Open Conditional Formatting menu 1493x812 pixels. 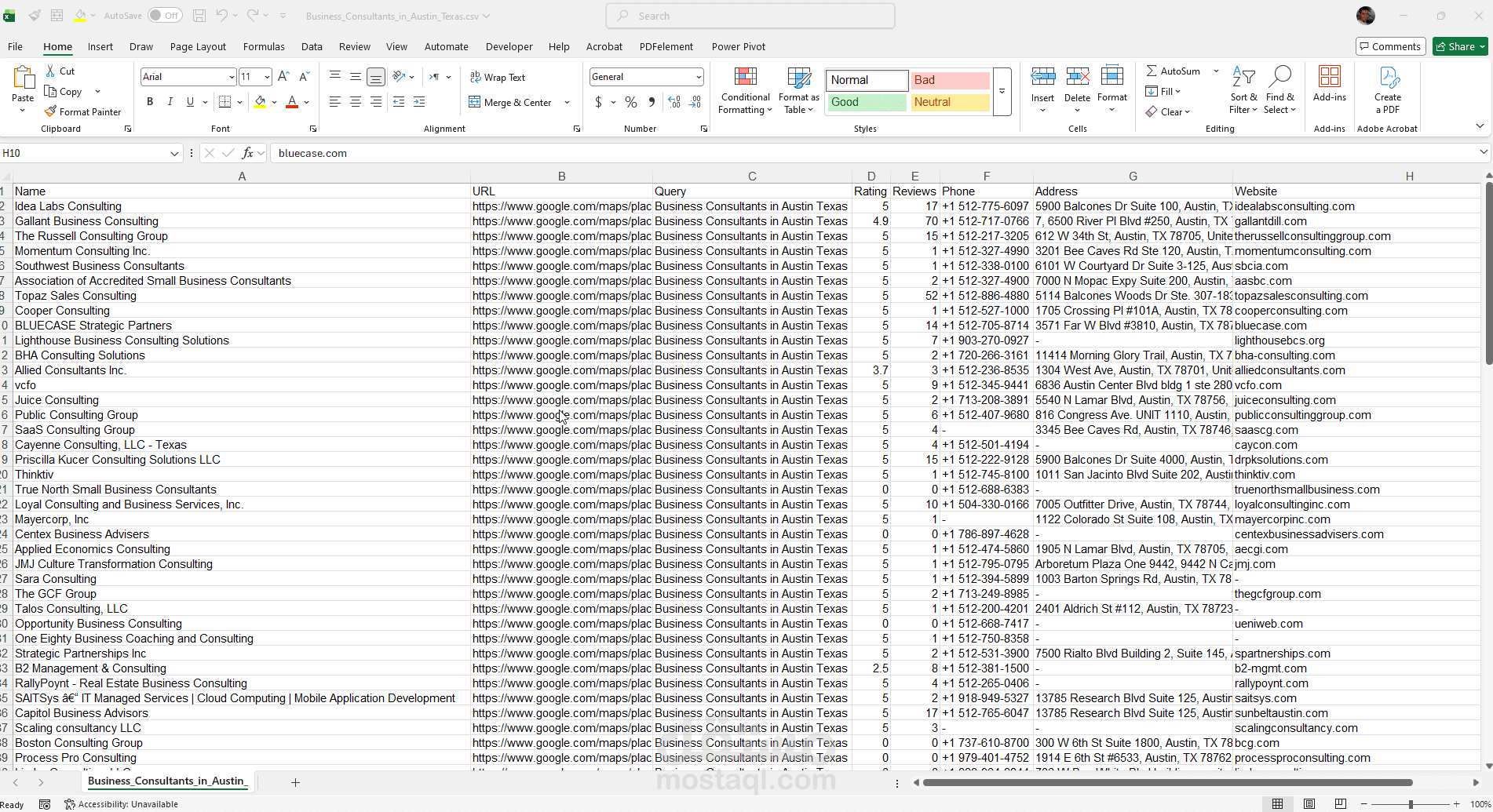(745, 91)
